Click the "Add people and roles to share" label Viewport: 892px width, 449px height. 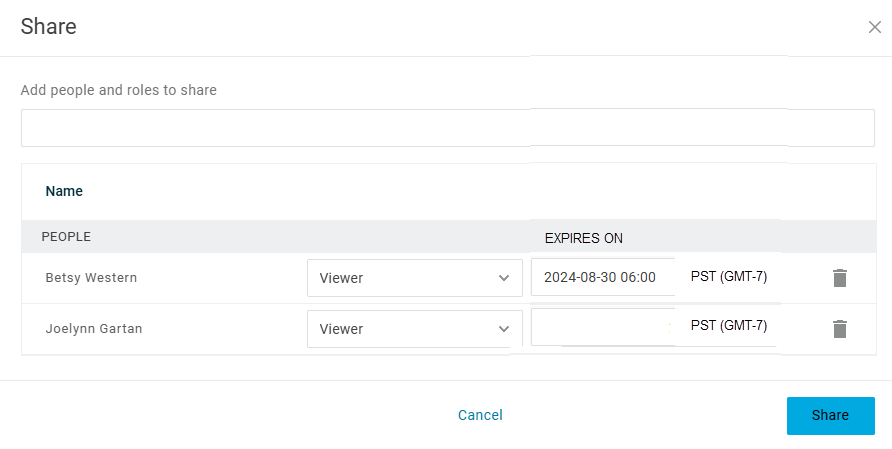tap(119, 90)
